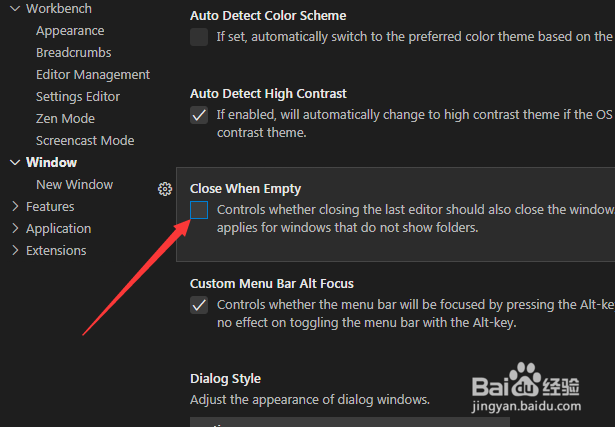This screenshot has width=615, height=427.
Task: Uncheck Auto Detect High Contrast
Action: (199, 115)
